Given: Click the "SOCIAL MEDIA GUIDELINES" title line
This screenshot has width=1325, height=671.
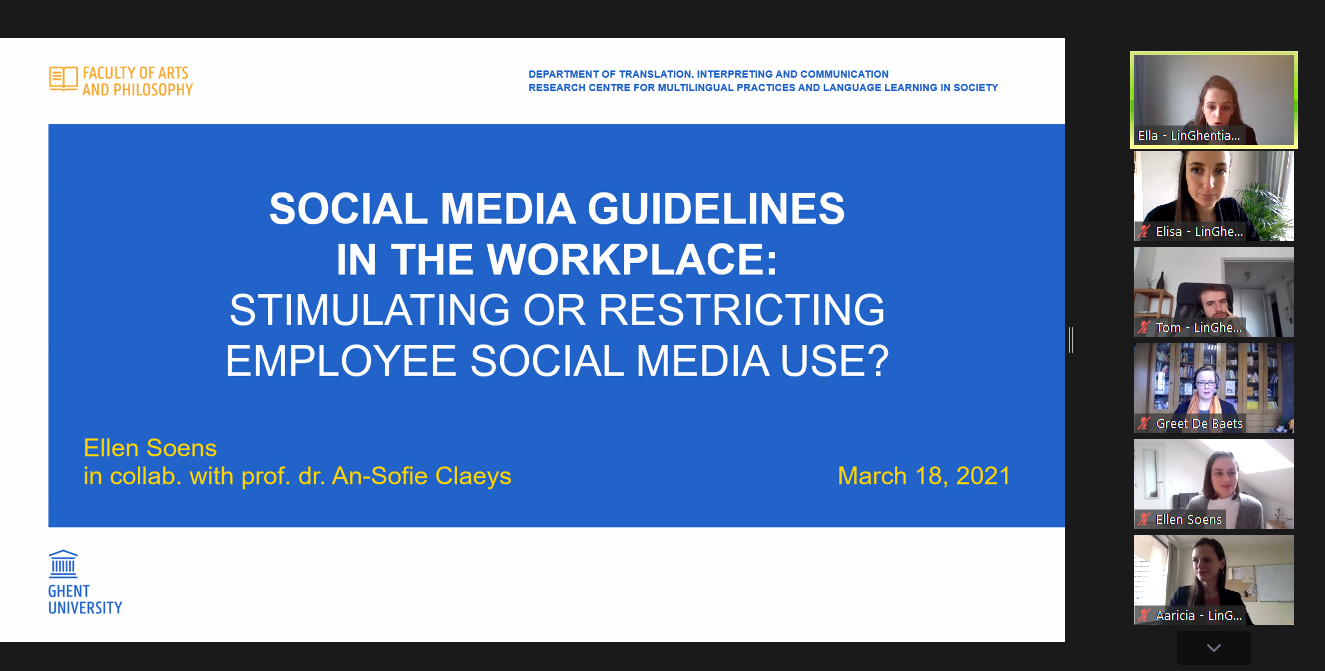Looking at the screenshot, I should point(557,209).
